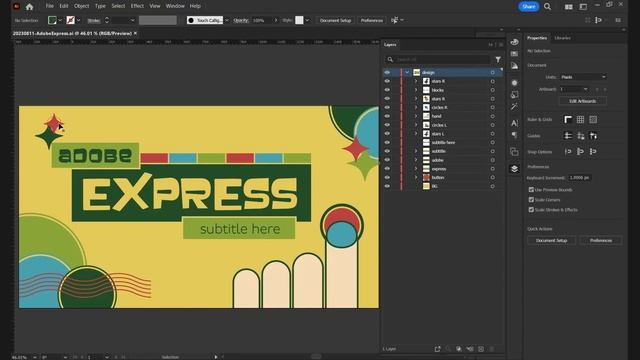Expand the button sublayer

click(x=416, y=178)
